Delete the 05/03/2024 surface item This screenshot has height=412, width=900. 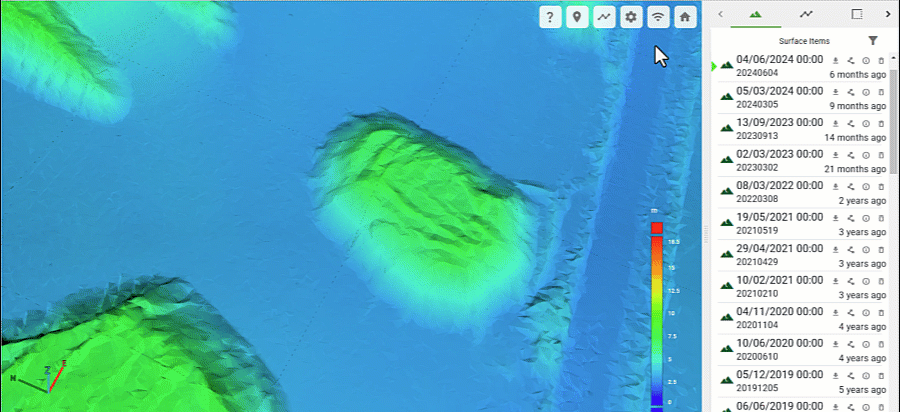(880, 93)
